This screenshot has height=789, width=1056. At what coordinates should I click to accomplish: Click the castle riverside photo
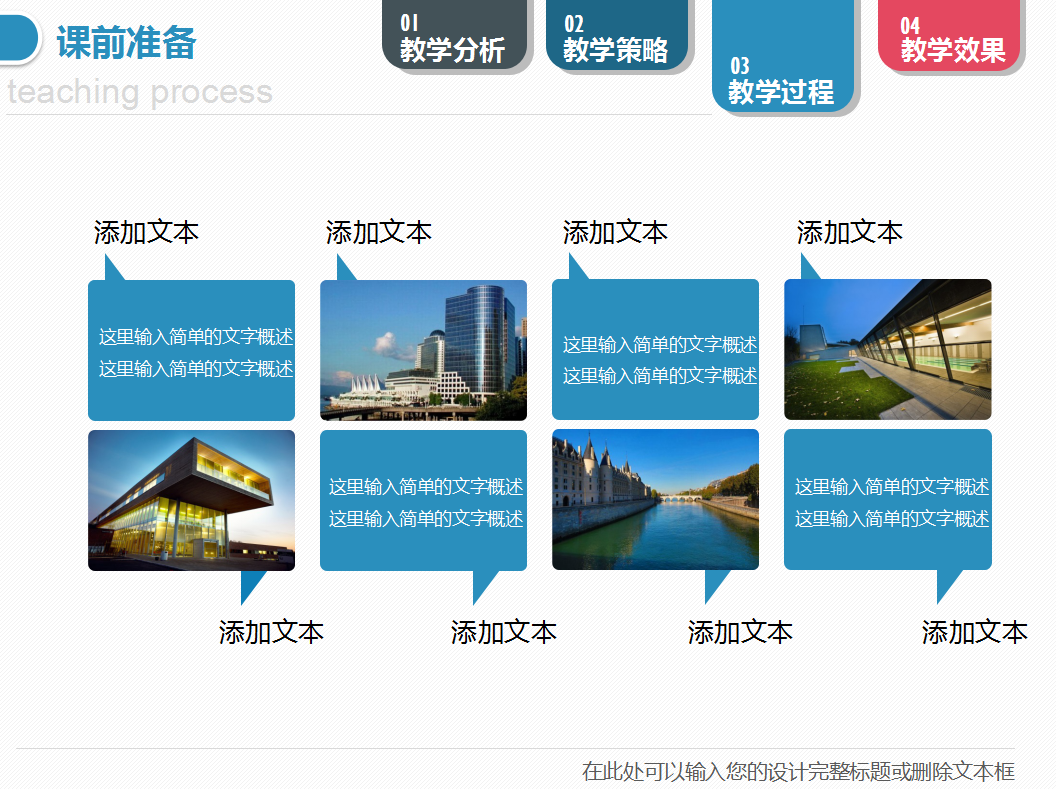coord(655,500)
